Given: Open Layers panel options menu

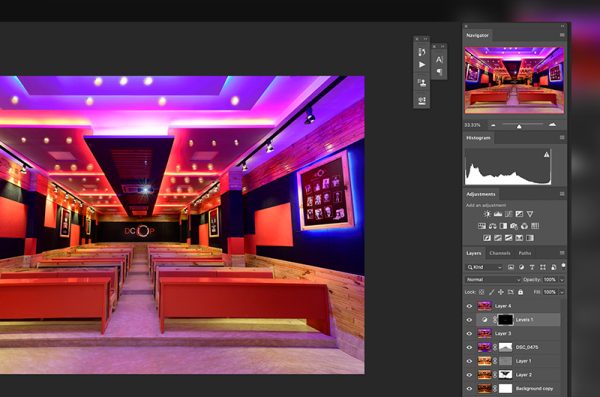Looking at the screenshot, I should pyautogui.click(x=562, y=253).
